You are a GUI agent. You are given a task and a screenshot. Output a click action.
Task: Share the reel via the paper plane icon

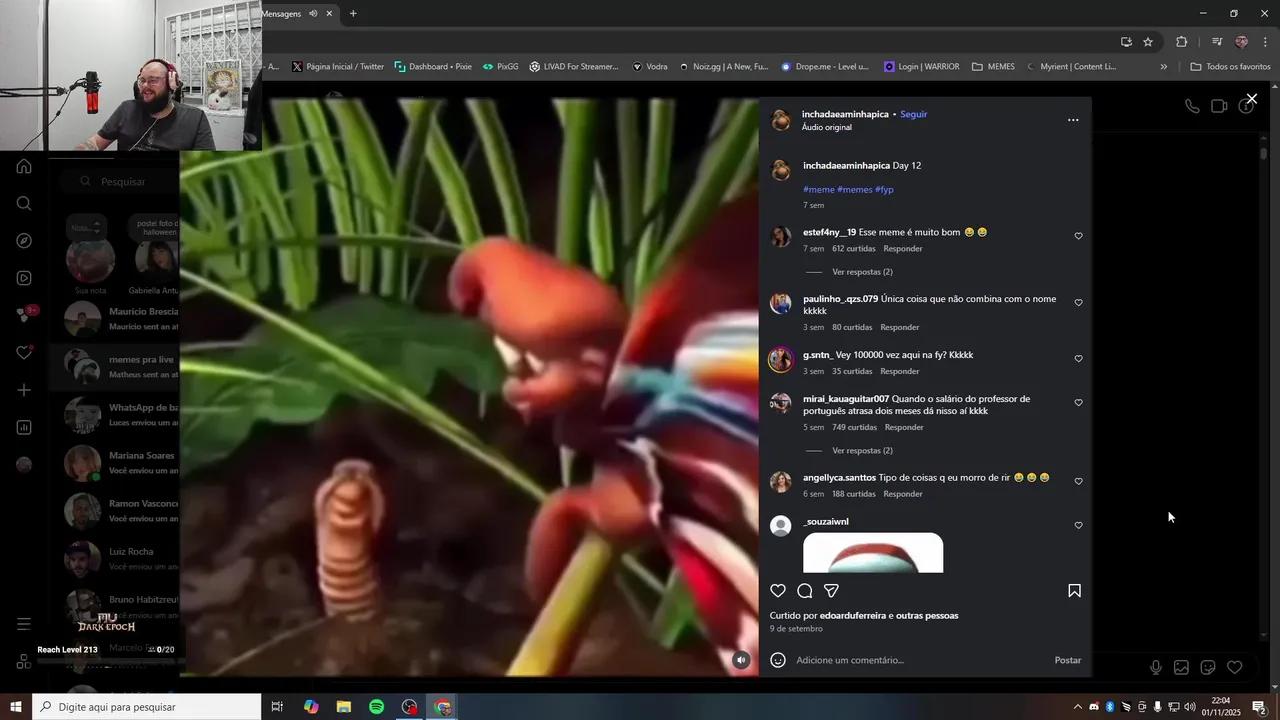tap(830, 590)
